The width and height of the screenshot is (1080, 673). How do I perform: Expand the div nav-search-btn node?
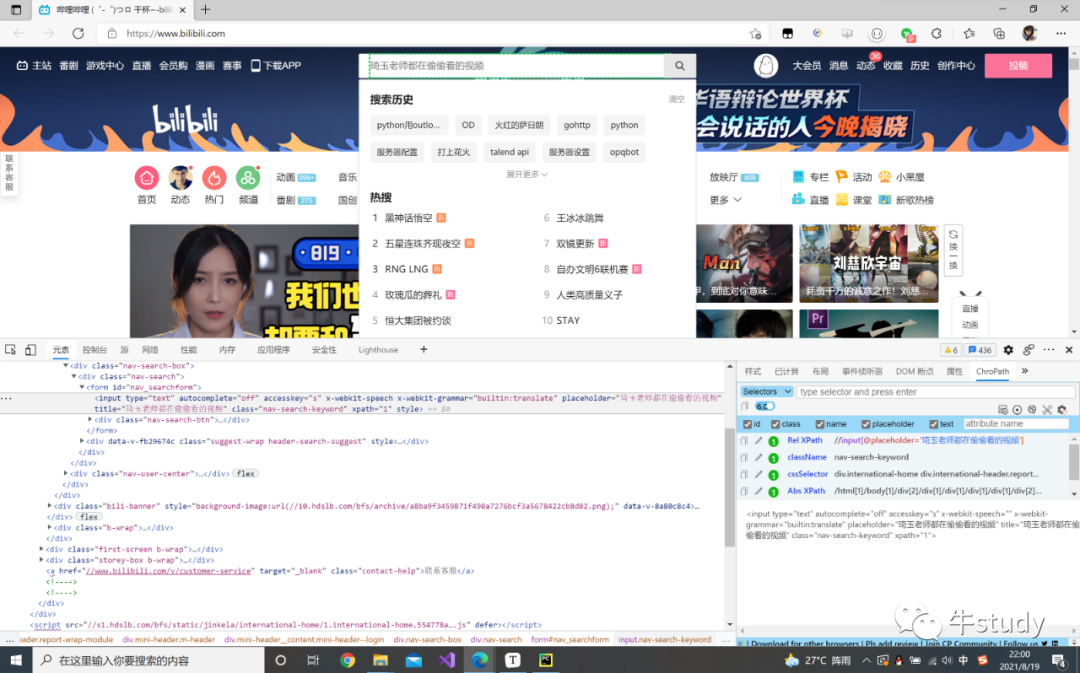(x=90, y=420)
